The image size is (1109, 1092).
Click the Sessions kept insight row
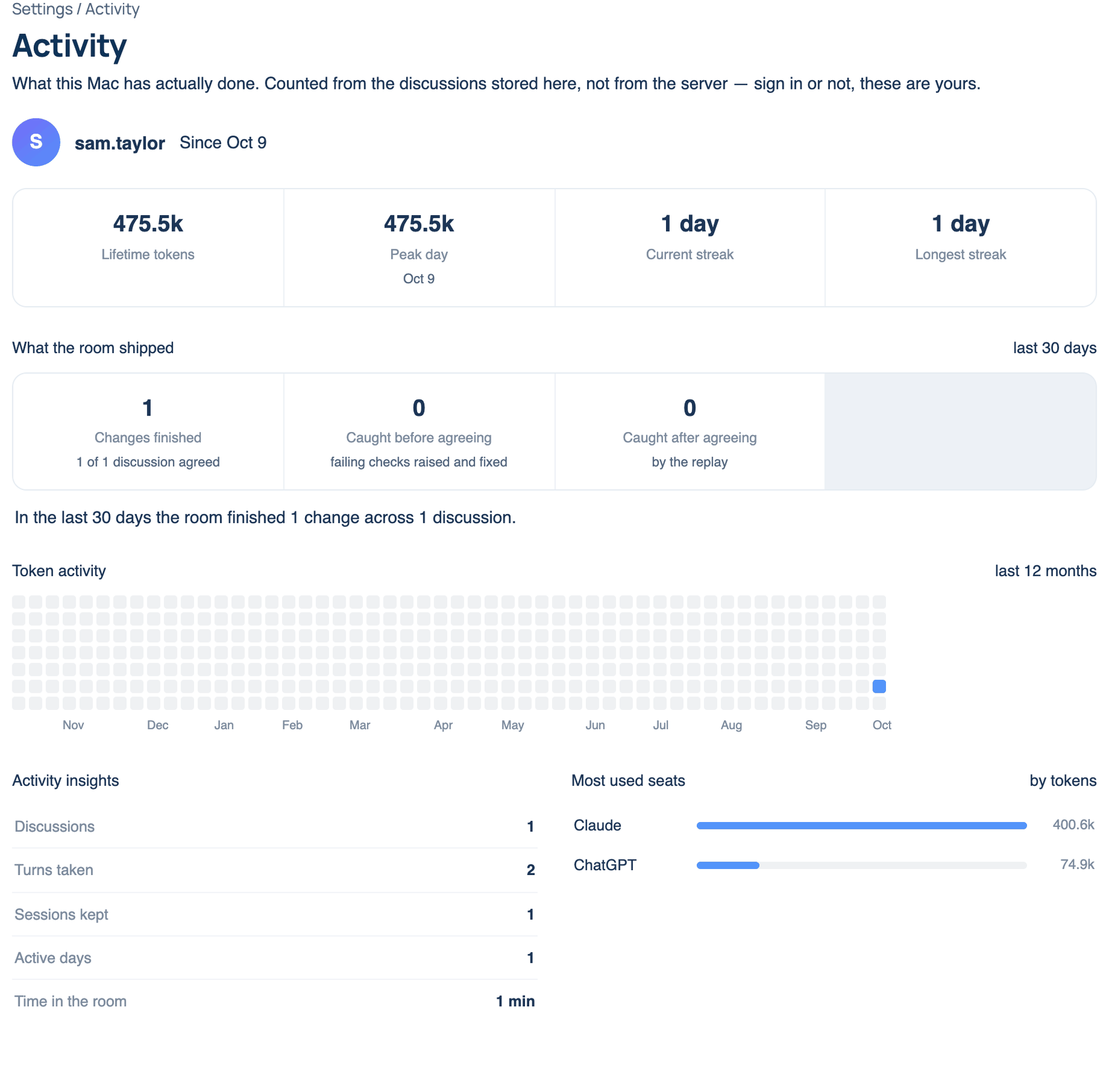[x=274, y=915]
